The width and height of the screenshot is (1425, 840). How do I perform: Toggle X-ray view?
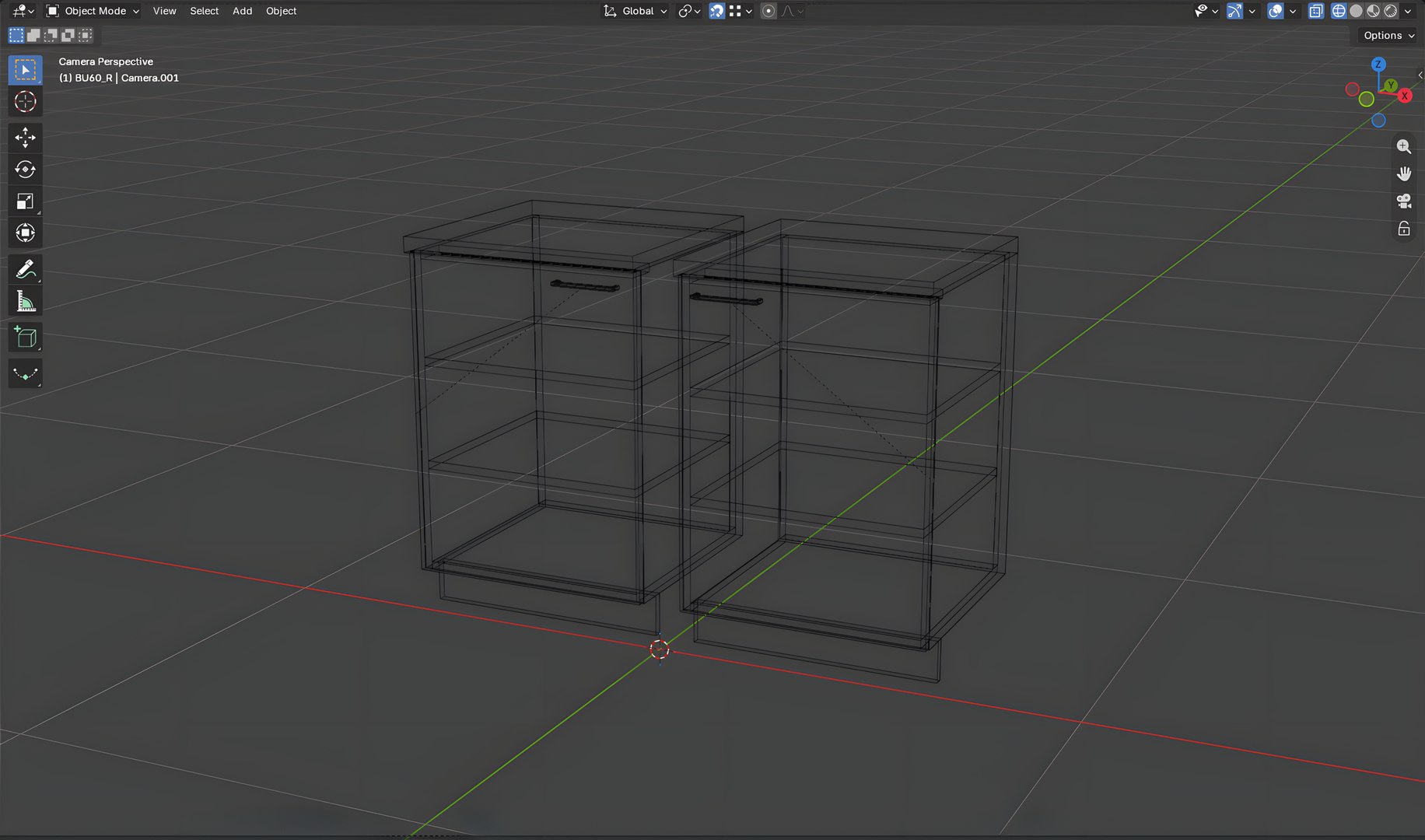click(1316, 11)
